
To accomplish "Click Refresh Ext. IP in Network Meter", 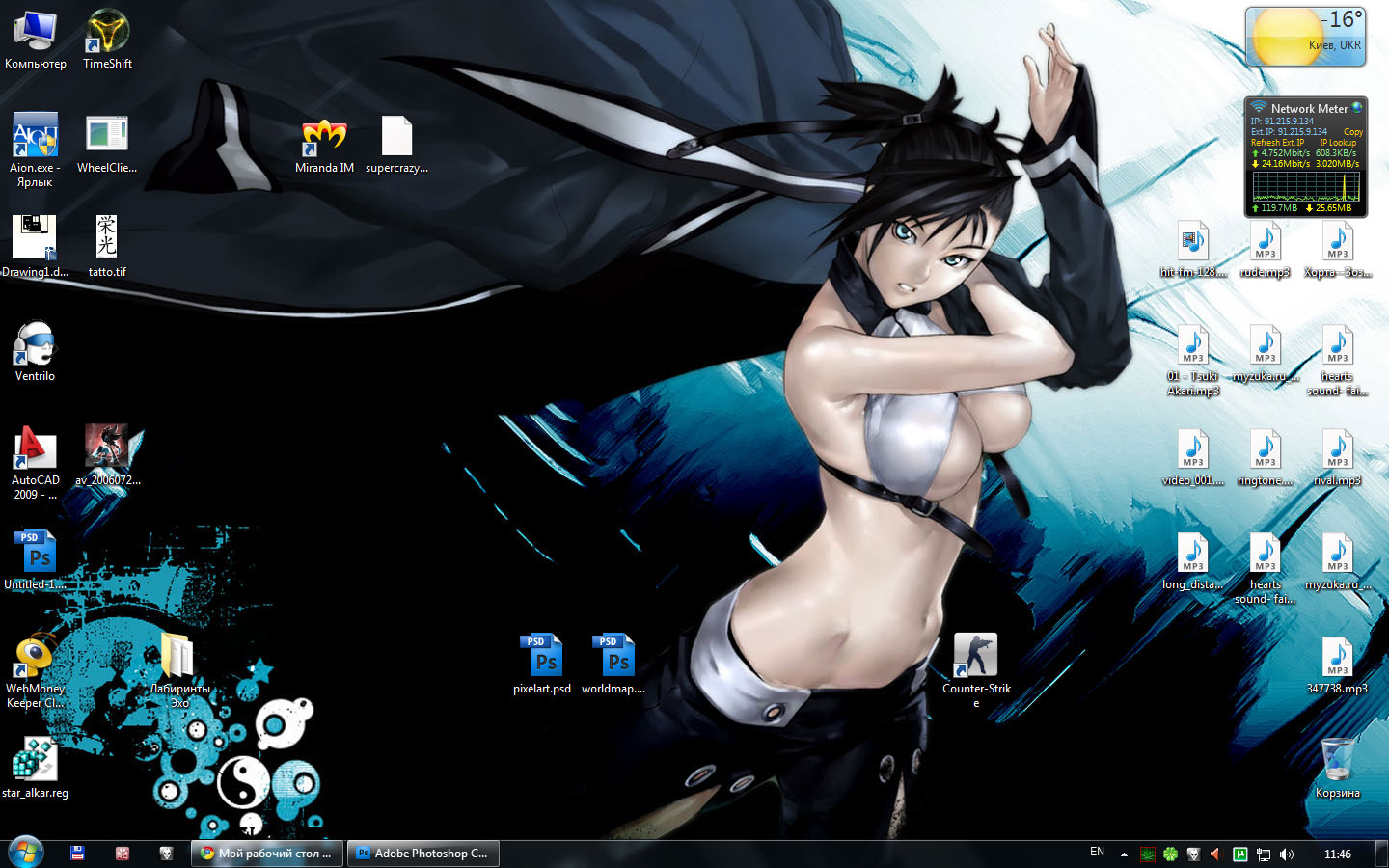I will coord(1277,143).
